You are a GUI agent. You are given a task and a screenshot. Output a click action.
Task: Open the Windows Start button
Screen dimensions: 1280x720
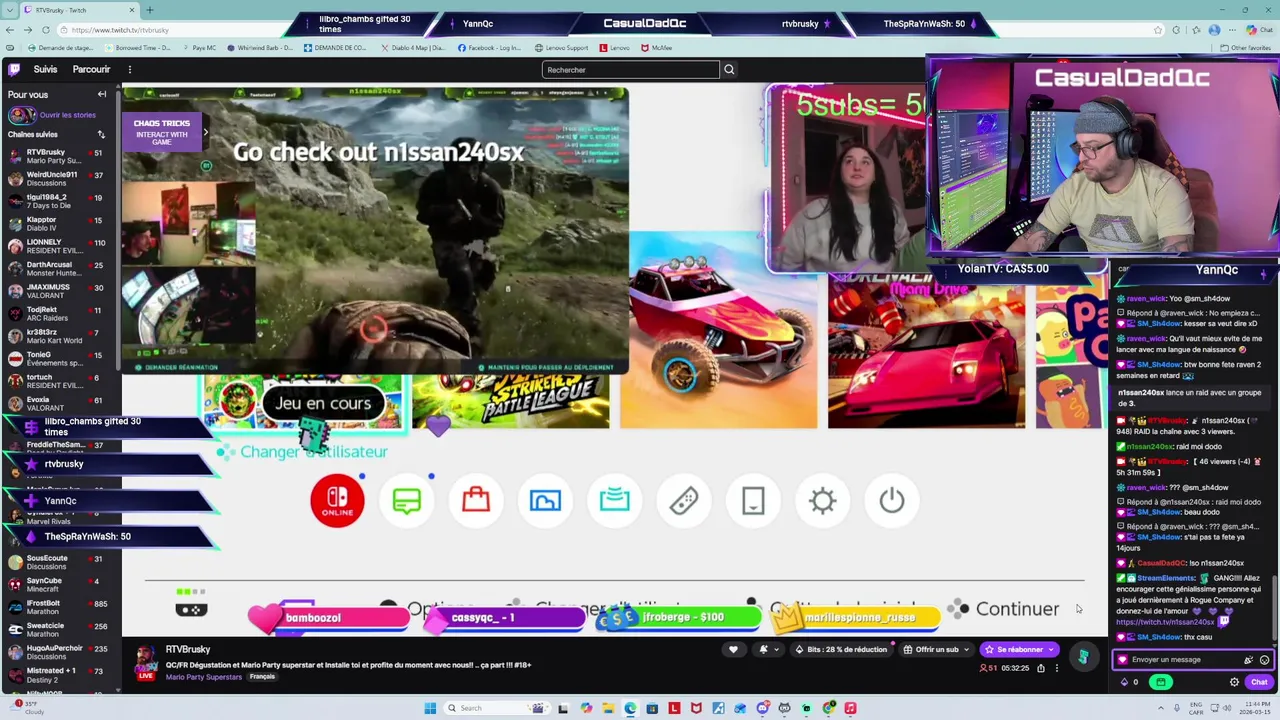[430, 708]
